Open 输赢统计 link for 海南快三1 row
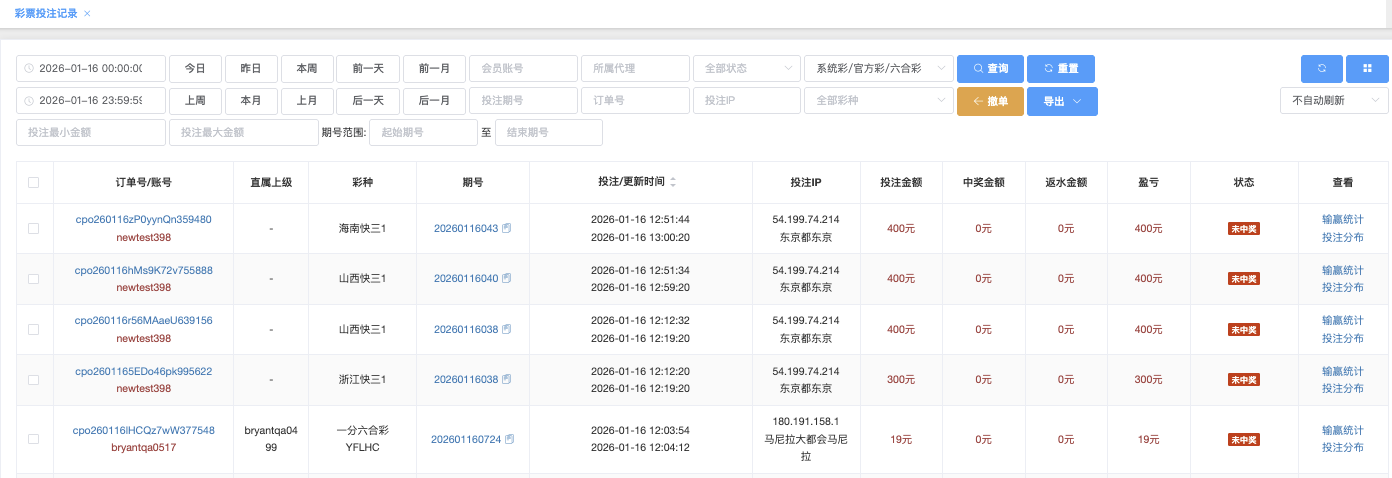This screenshot has height=478, width=1392. point(1342,220)
